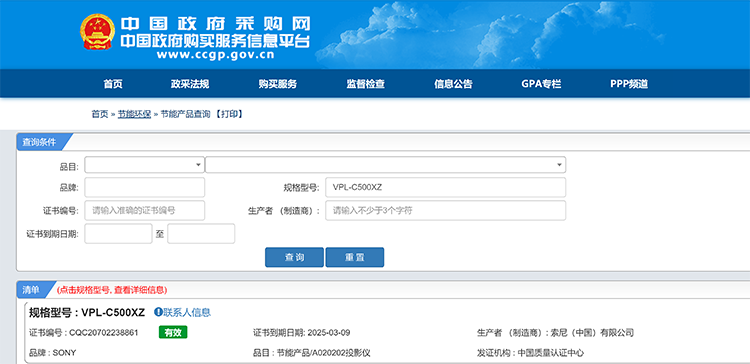This screenshot has width=750, height=364.
Task: Click the 【打印】 print link
Action: (229, 114)
